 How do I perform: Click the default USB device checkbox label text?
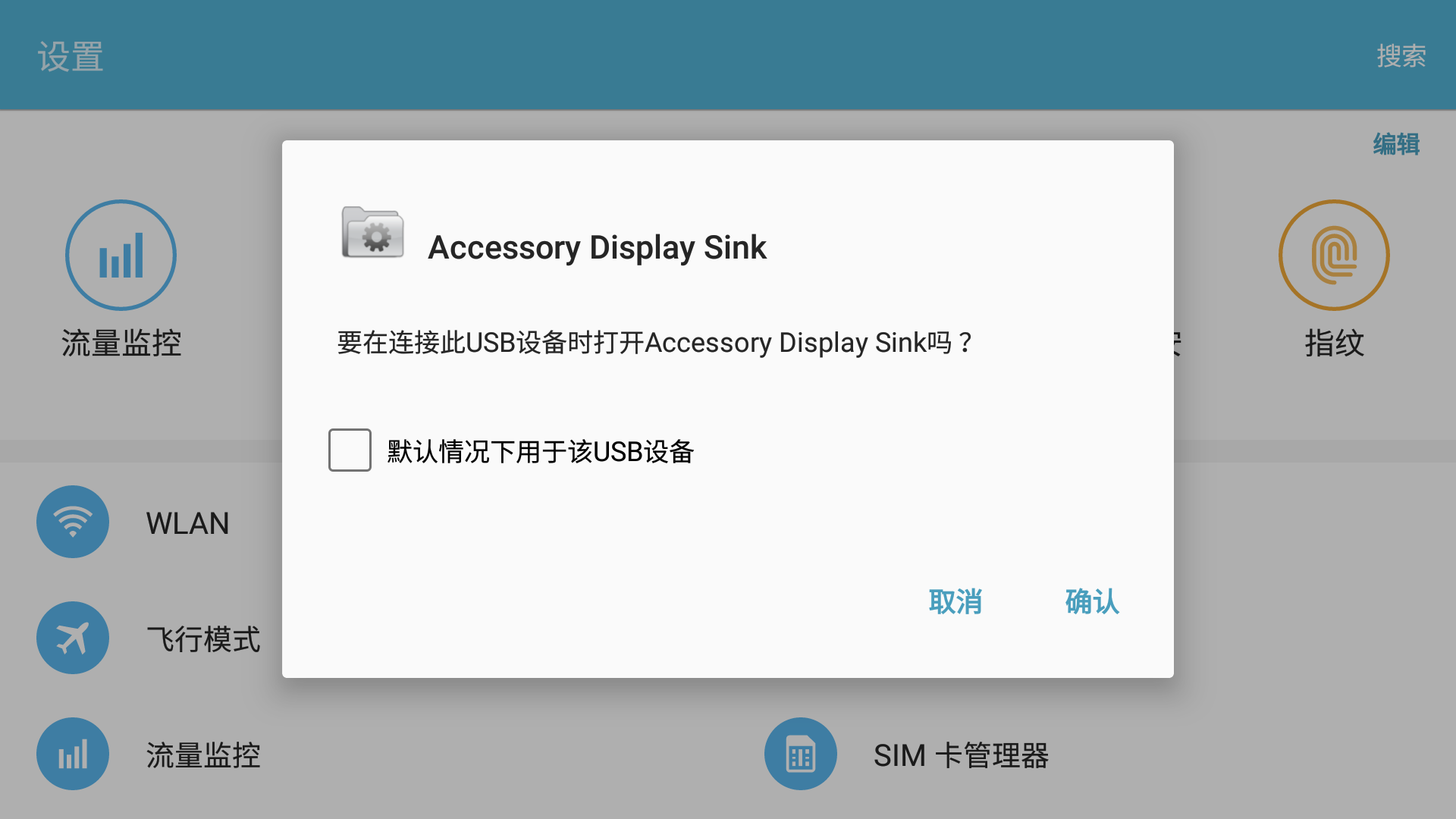tap(541, 451)
